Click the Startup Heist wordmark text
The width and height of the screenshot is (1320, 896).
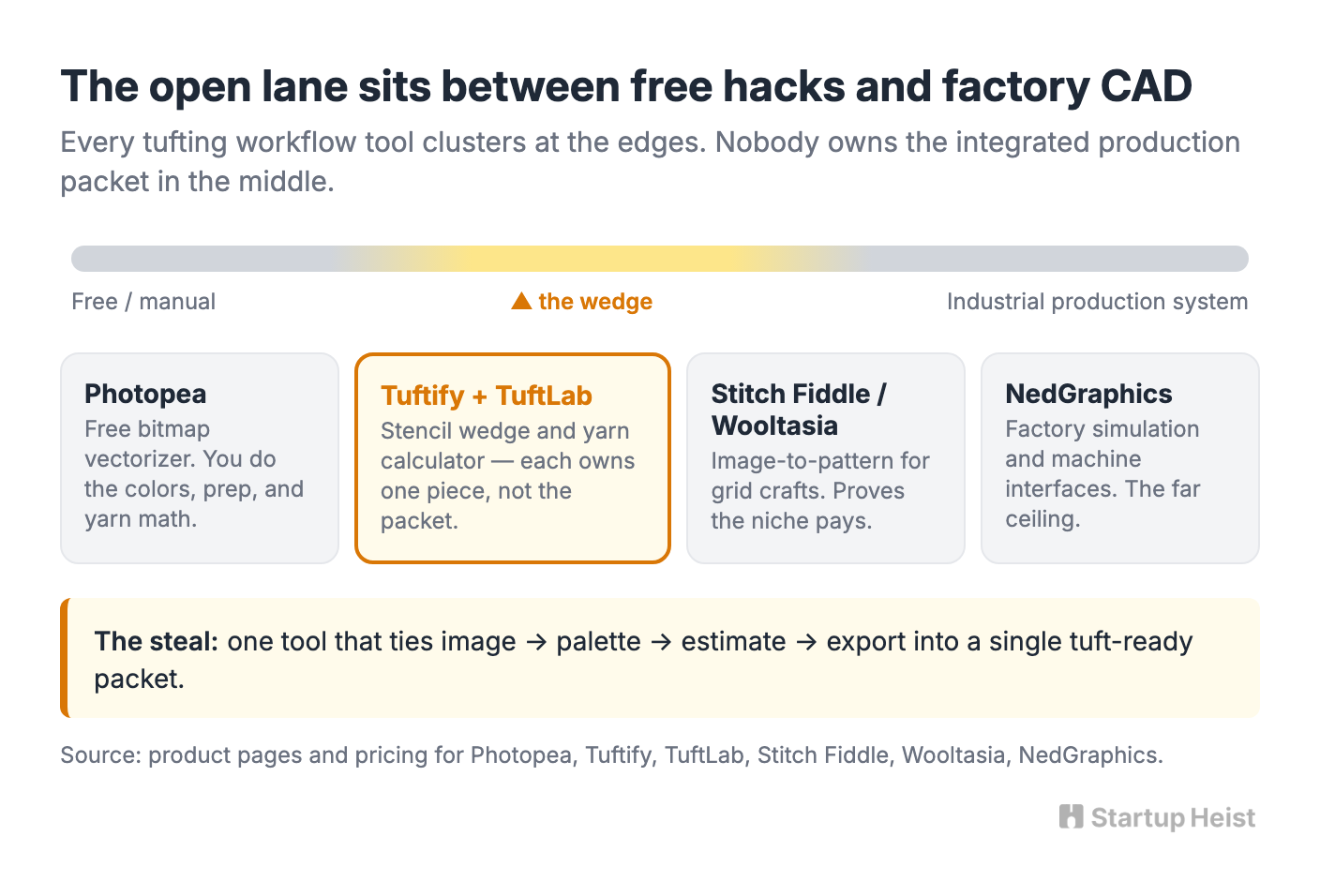1173,818
